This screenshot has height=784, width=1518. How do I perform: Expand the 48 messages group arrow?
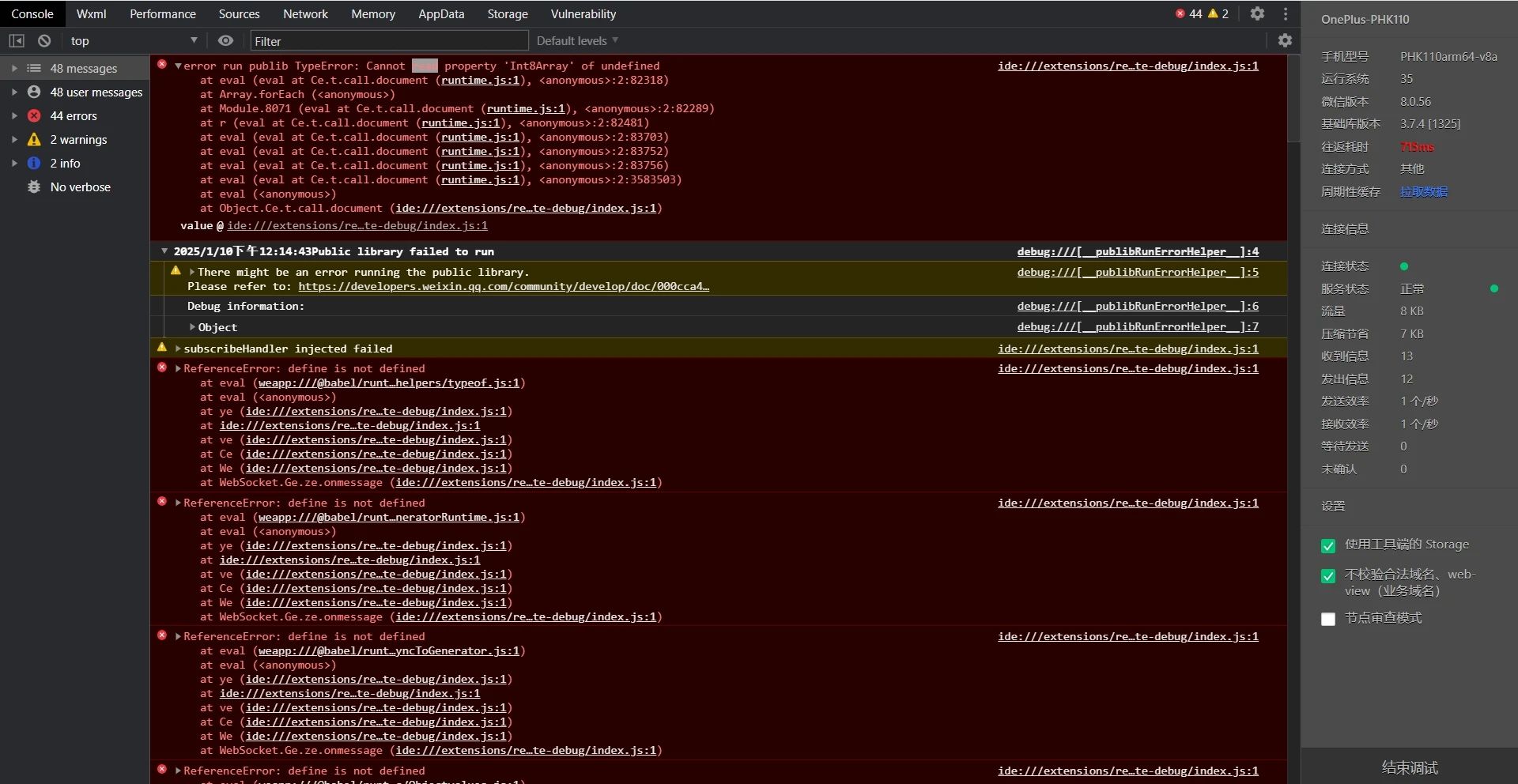tap(13, 68)
